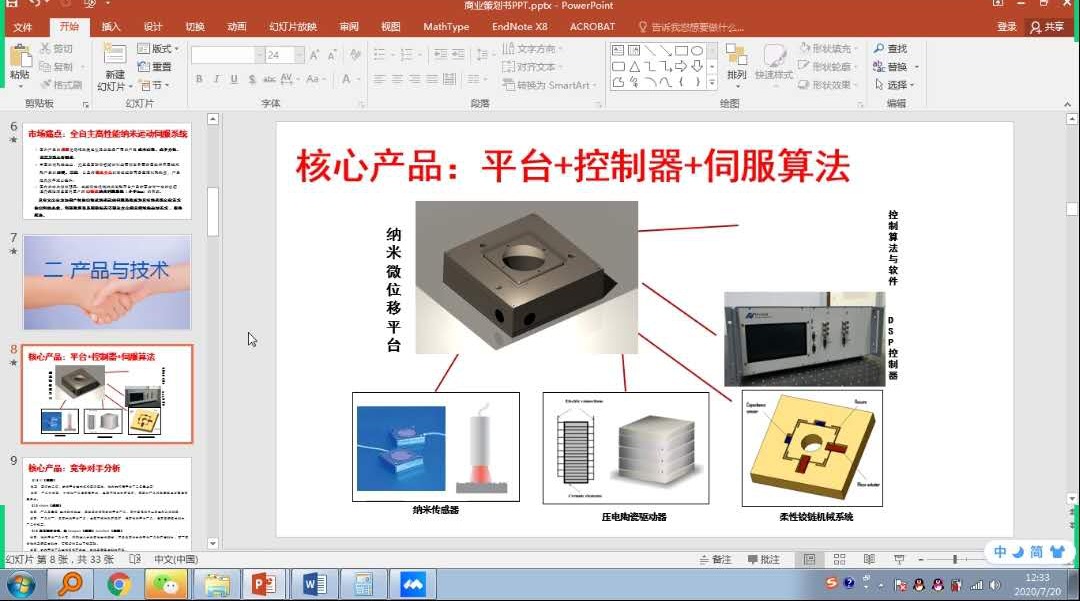
Task: Switch to Slide Sorter view in status bar
Action: (840, 560)
